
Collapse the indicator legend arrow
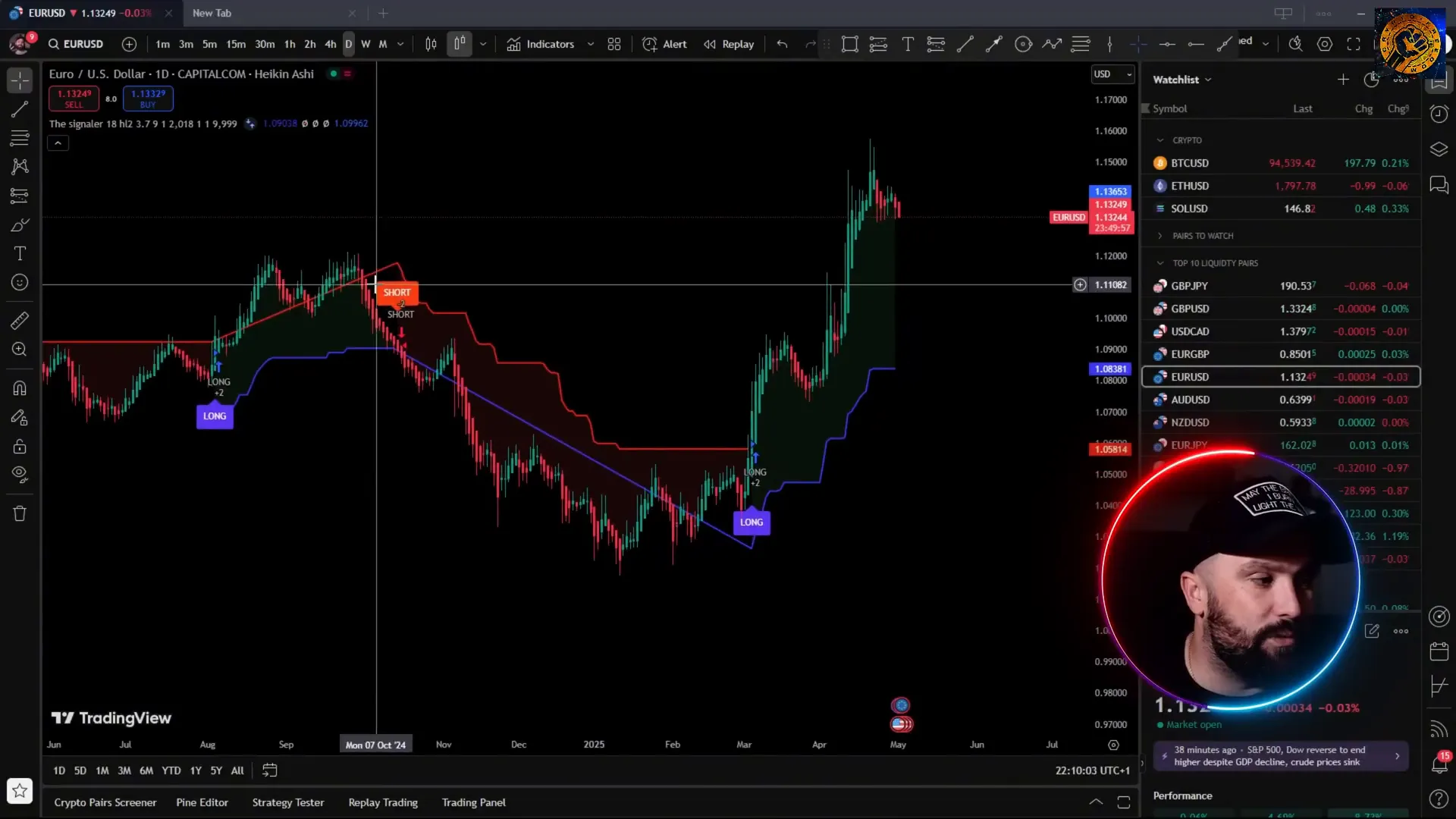point(58,143)
